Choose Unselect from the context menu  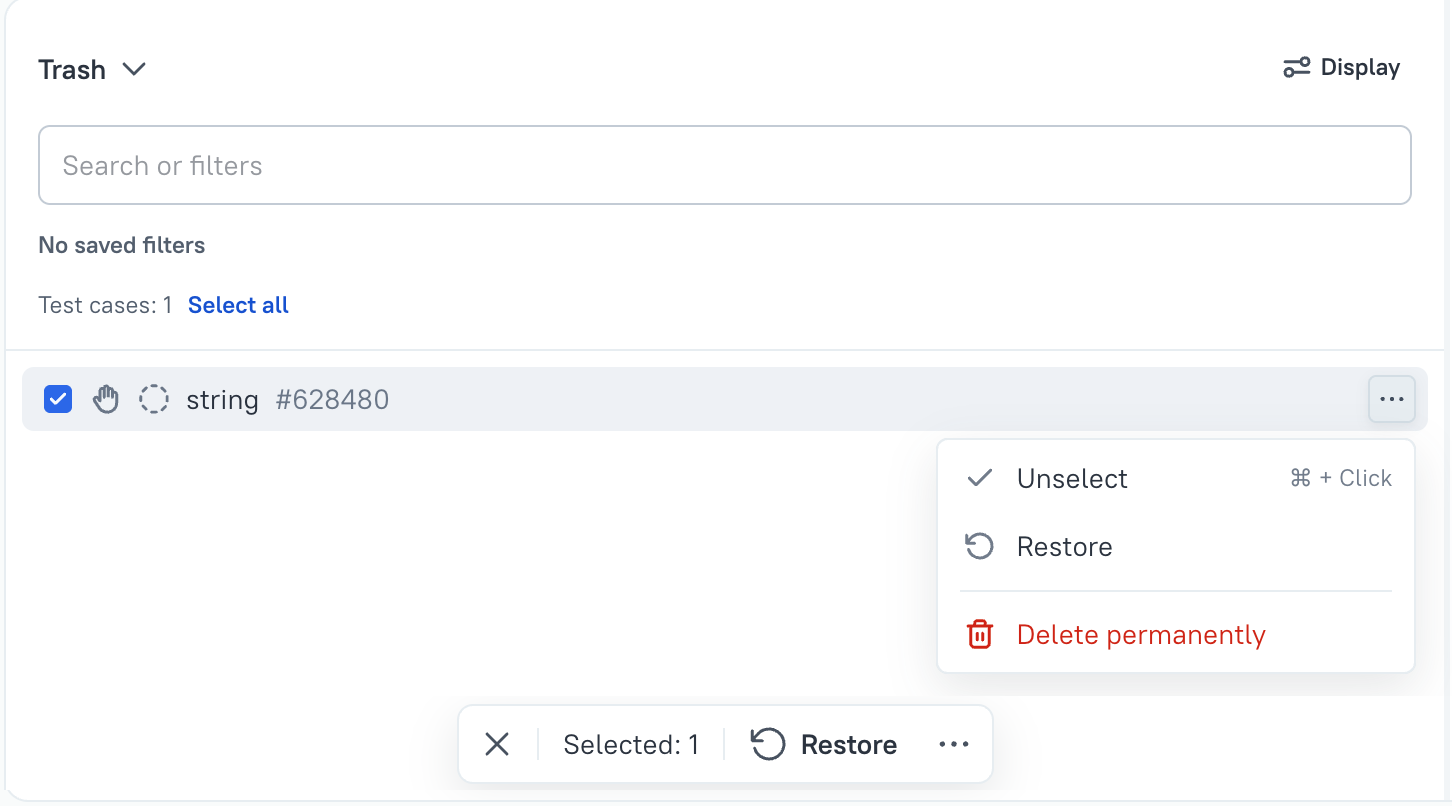[x=1072, y=479]
